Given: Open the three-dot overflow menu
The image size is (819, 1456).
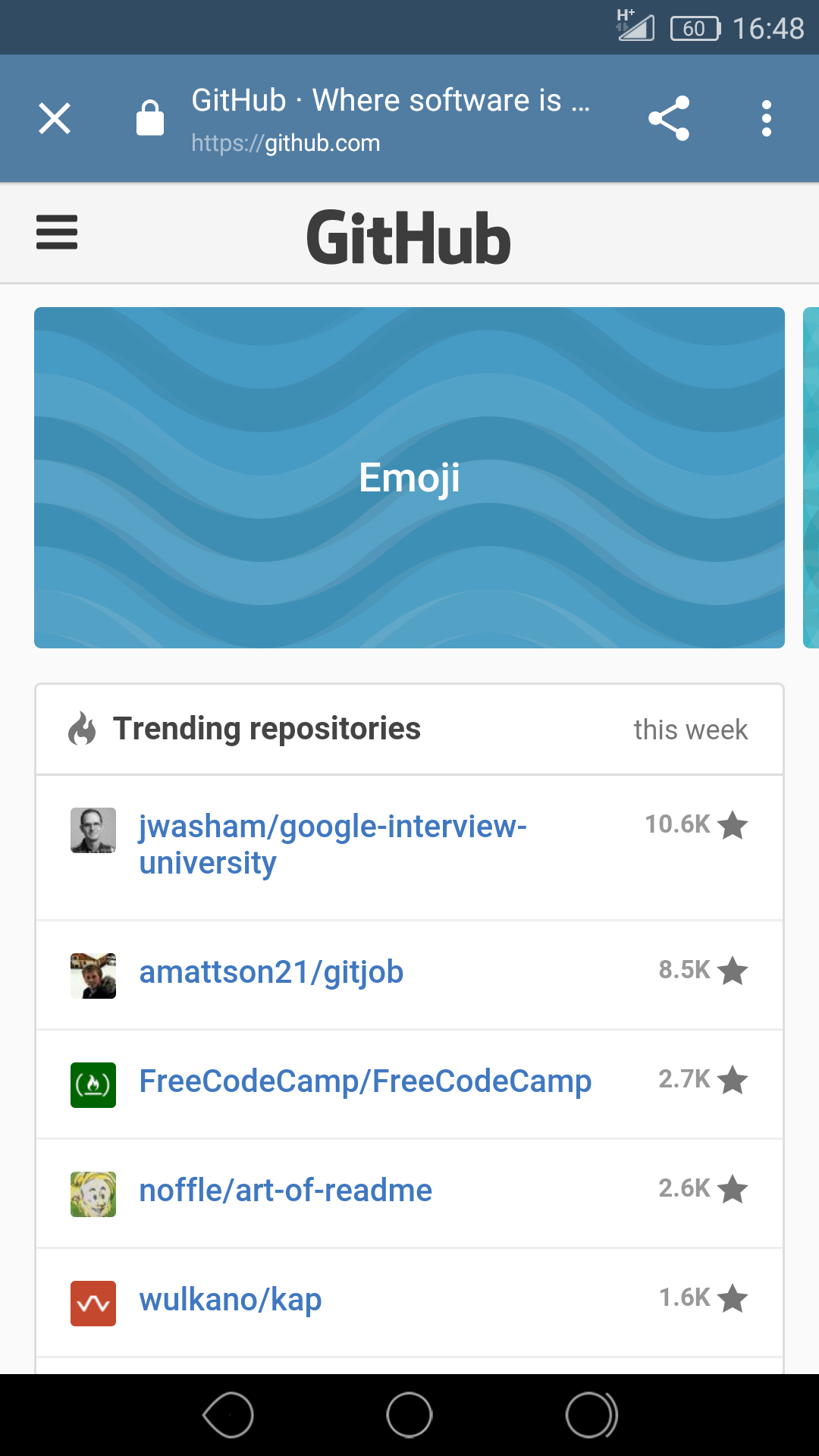Looking at the screenshot, I should tap(767, 118).
